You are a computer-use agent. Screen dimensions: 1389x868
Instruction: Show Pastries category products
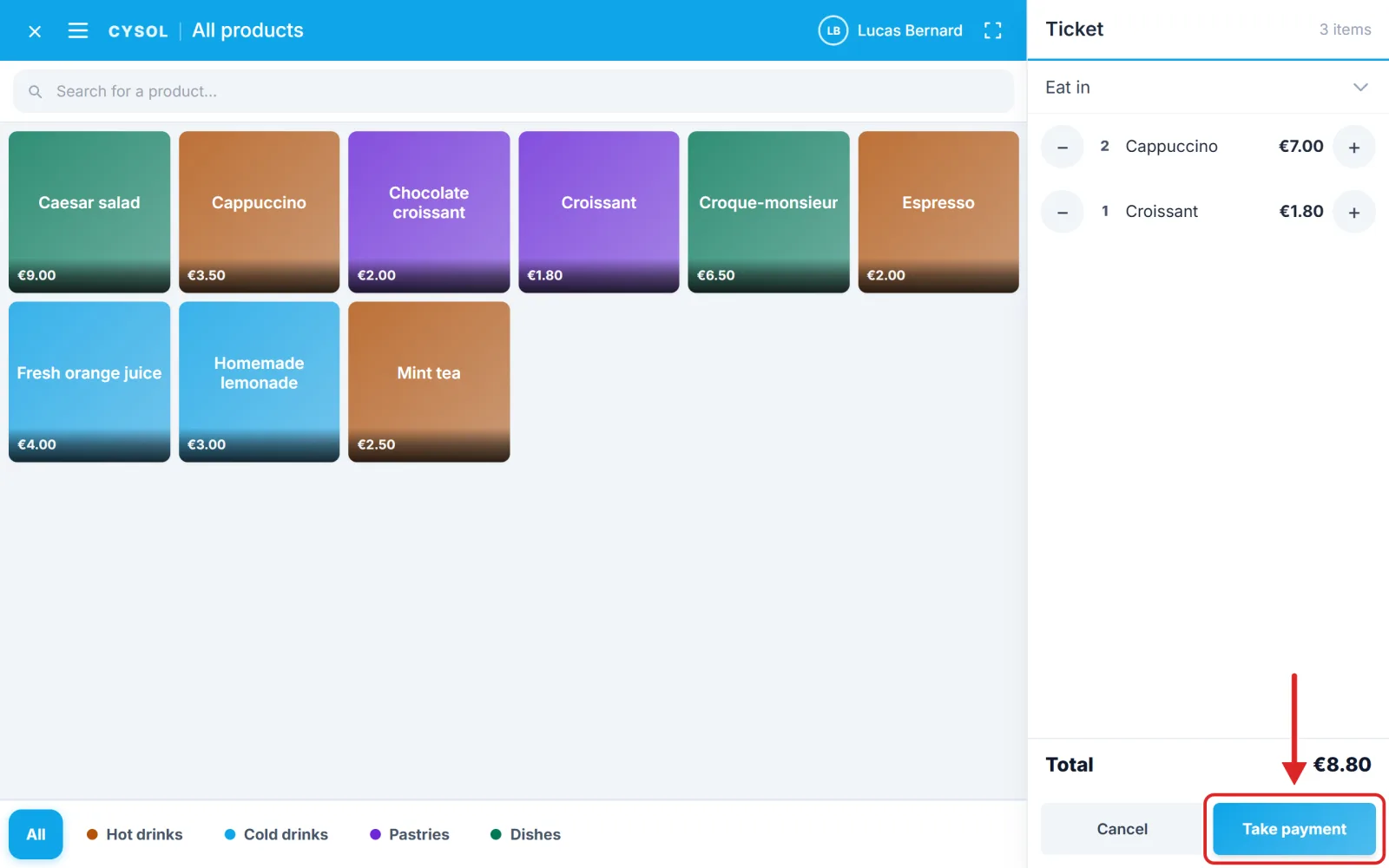(x=410, y=834)
